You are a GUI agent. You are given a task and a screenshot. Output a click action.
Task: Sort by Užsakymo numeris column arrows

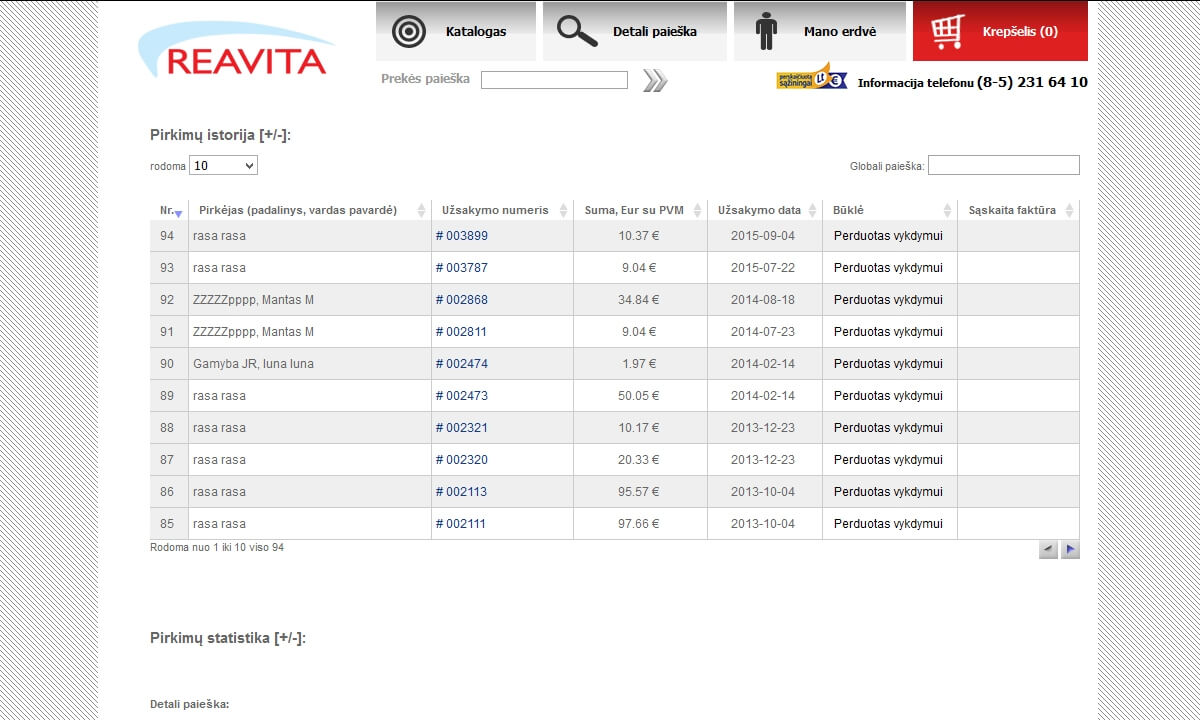563,211
